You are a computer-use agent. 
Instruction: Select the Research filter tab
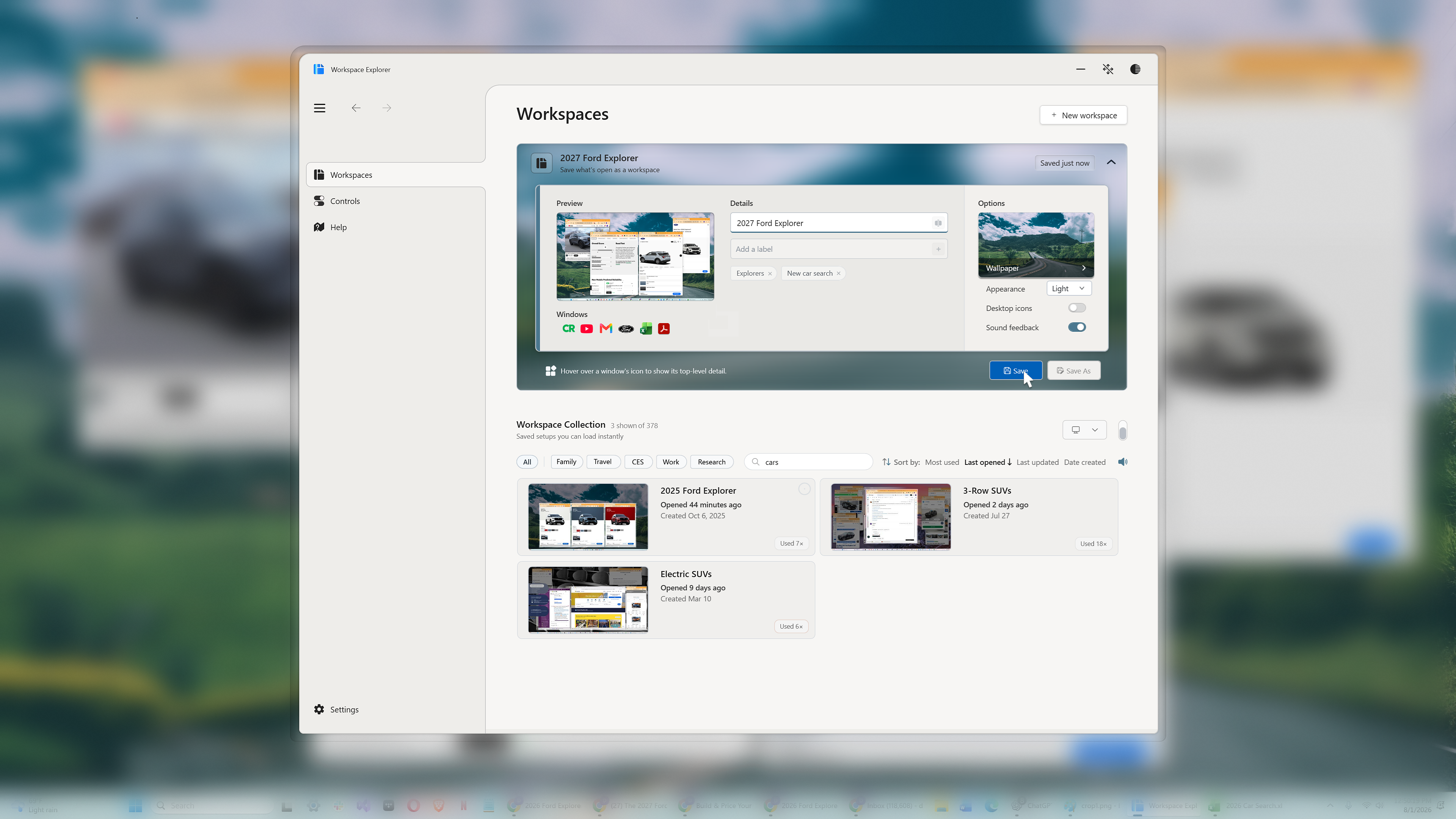712,462
